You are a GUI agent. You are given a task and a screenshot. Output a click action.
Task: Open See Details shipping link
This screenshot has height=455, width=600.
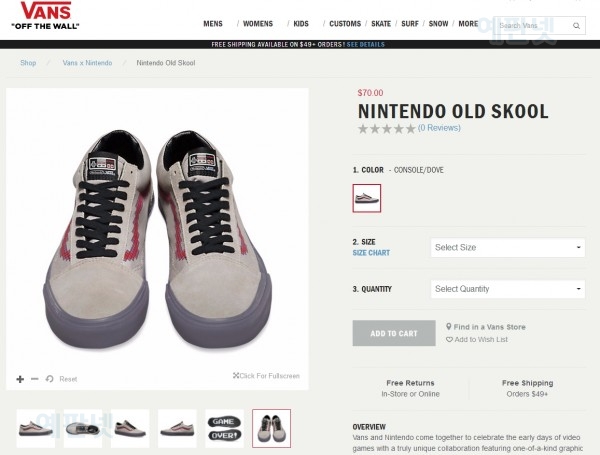[x=365, y=44]
